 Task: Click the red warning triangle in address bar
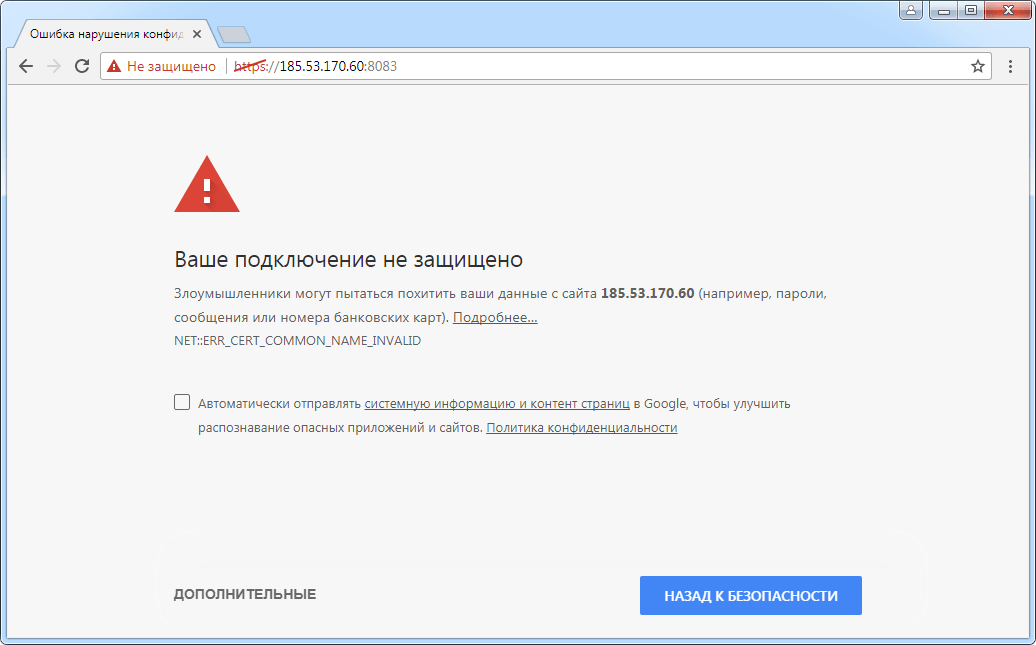point(114,66)
